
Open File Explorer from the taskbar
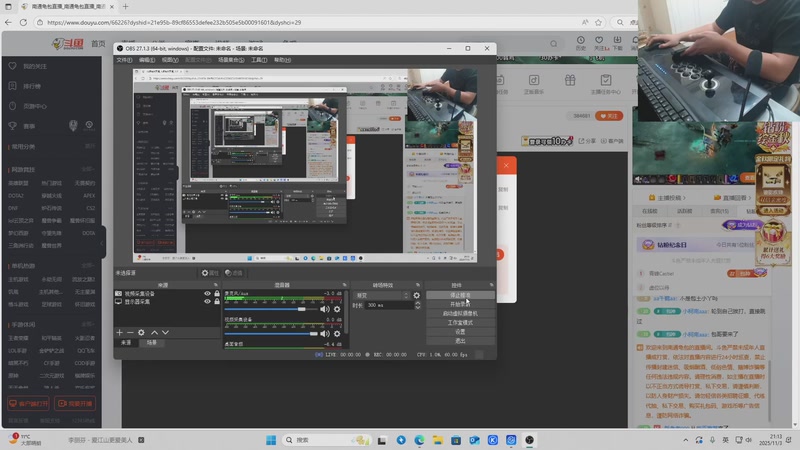(x=437, y=440)
